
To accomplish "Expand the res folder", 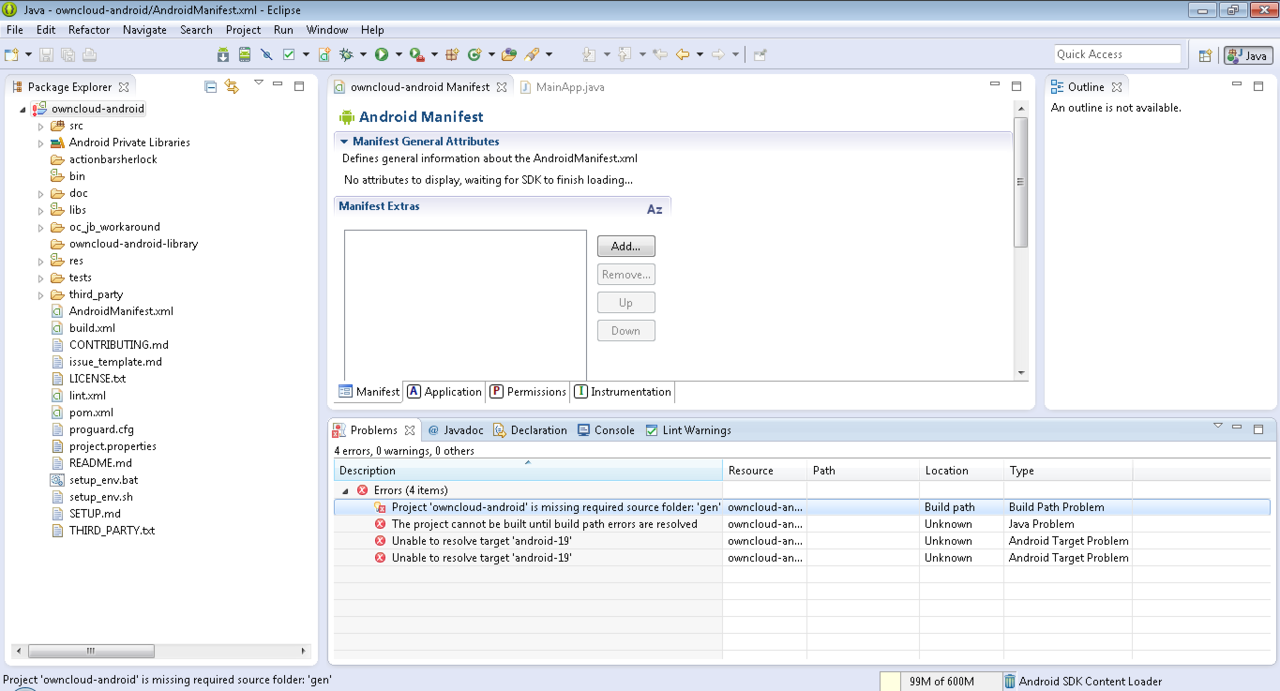I will coord(41,261).
